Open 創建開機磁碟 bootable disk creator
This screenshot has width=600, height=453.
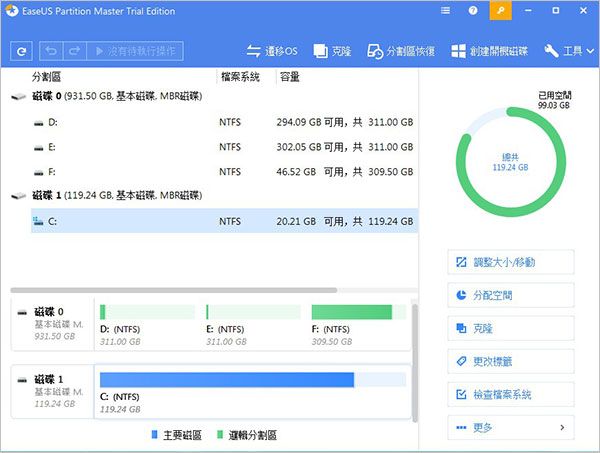(489, 51)
